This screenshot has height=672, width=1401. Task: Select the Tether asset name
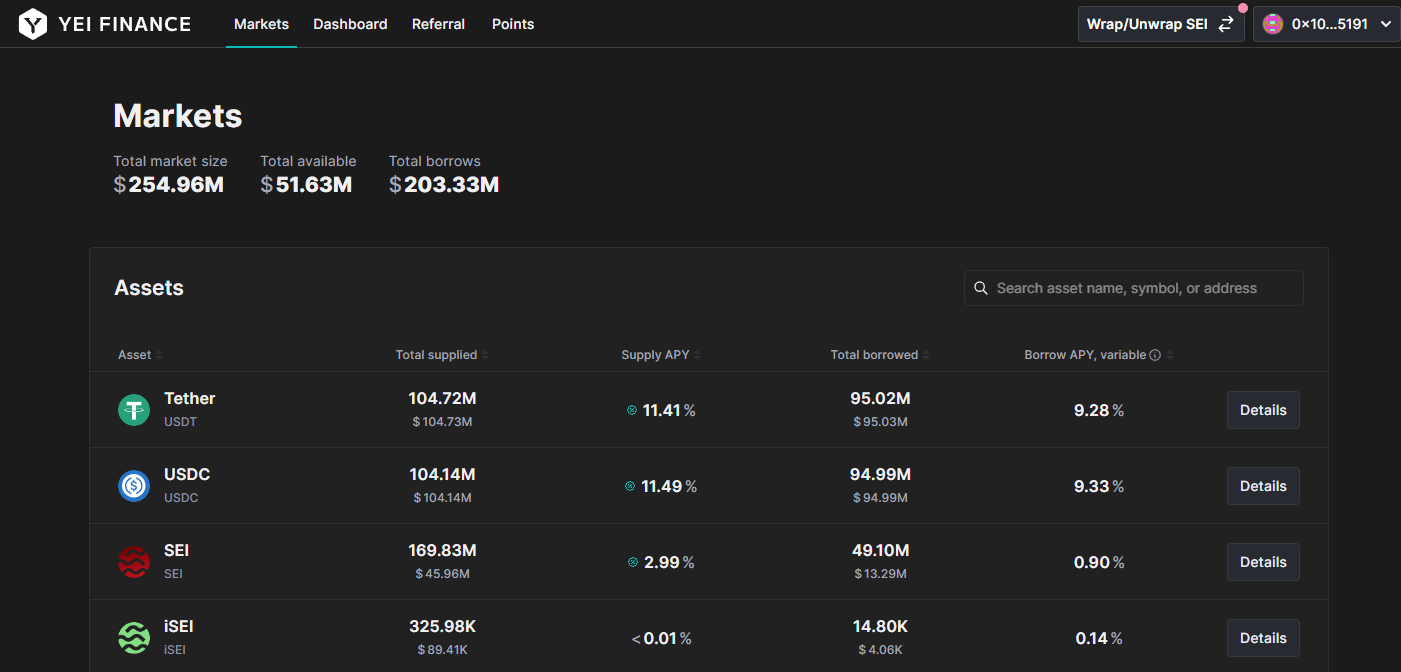190,399
